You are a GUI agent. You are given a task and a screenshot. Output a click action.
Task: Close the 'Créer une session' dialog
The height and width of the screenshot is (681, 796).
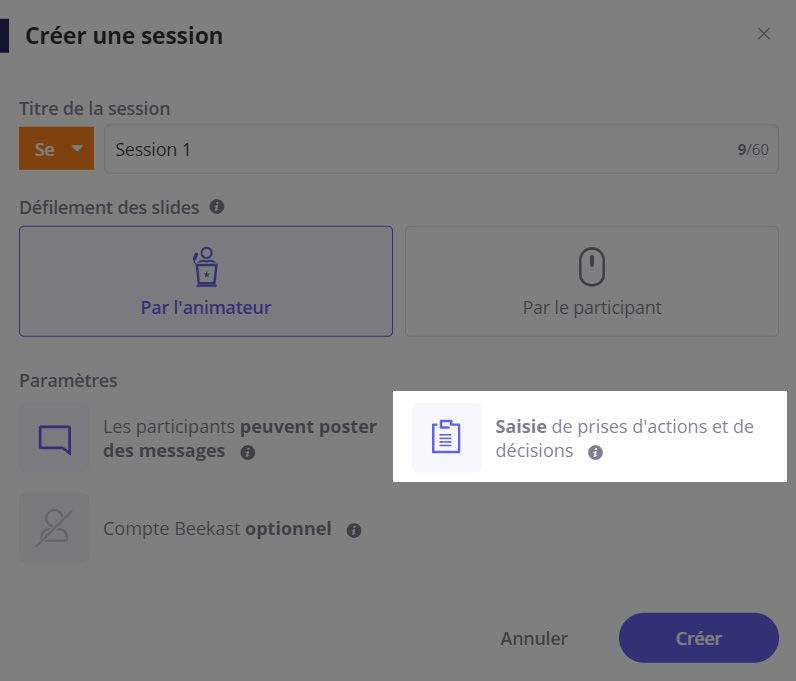(764, 34)
